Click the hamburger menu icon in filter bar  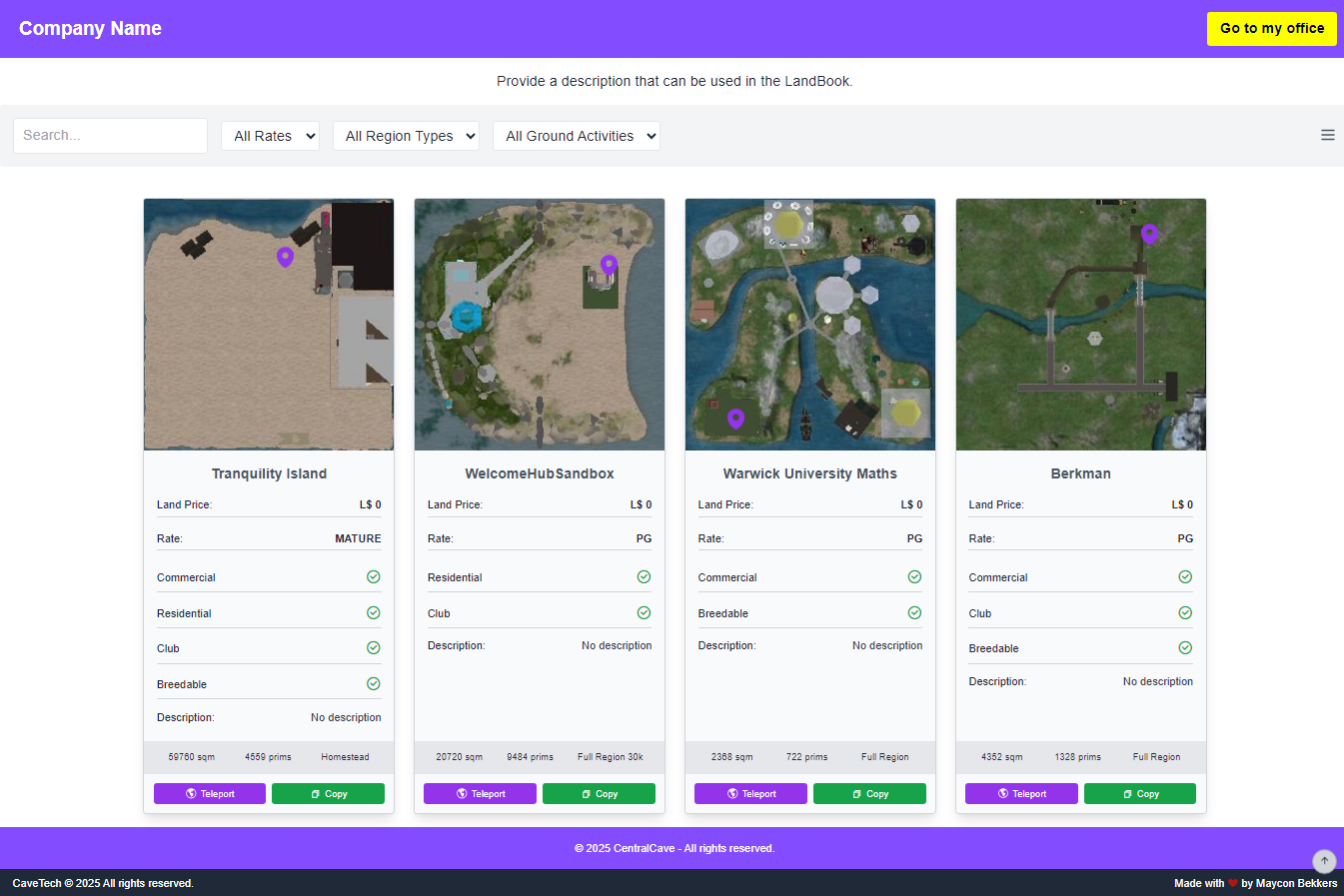1327,135
